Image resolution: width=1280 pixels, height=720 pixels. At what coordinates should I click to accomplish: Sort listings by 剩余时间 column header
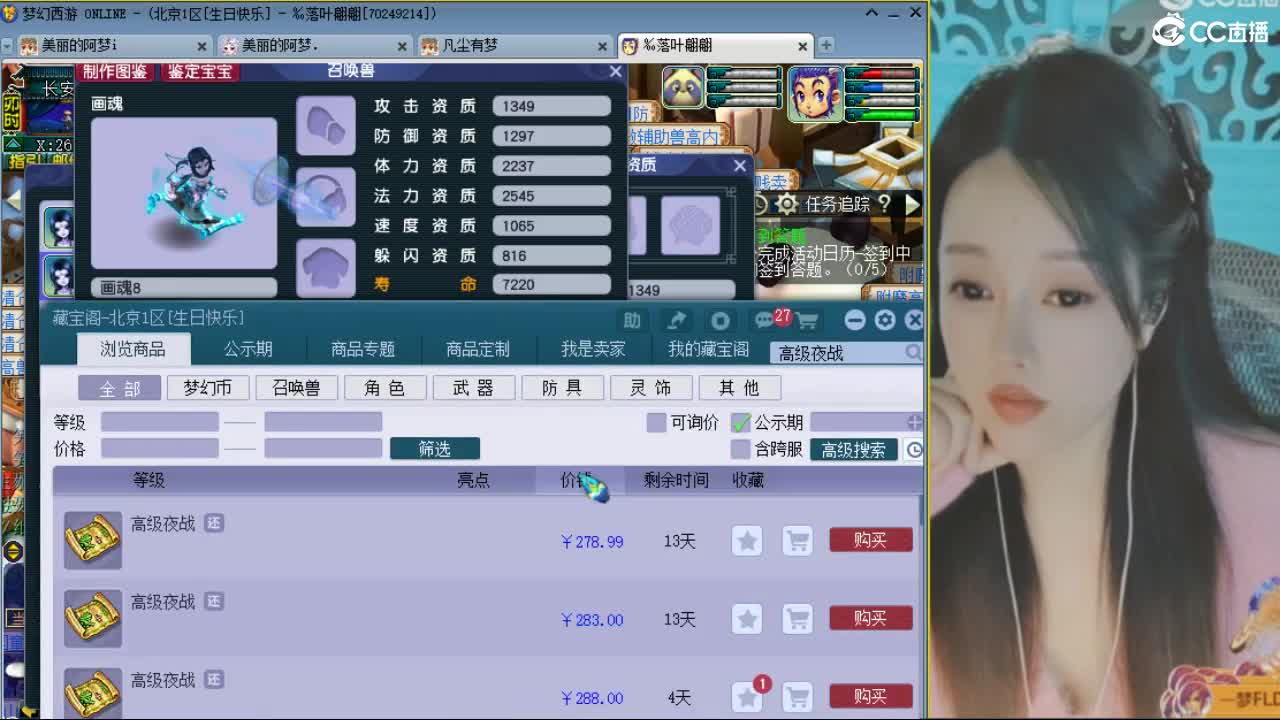point(676,480)
